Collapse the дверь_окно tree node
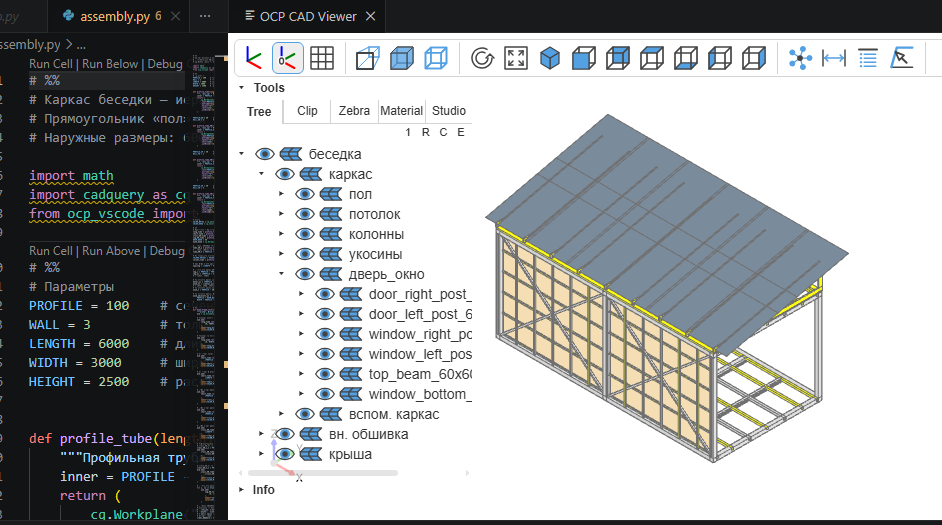This screenshot has height=525, width=942. [x=281, y=274]
